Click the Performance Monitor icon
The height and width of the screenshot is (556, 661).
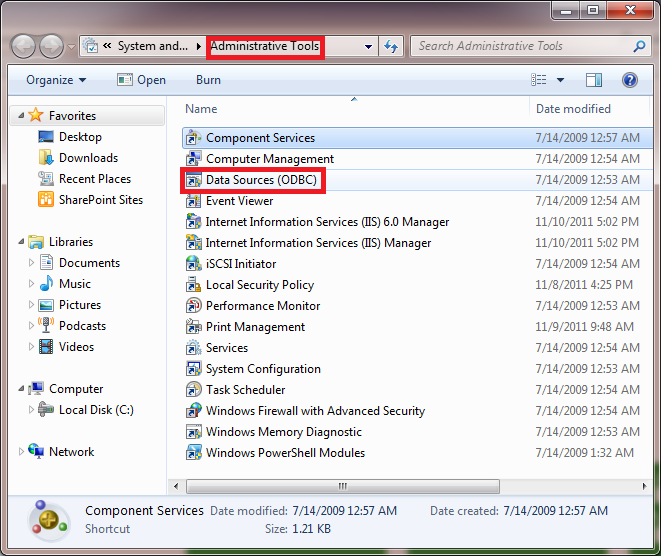193,306
